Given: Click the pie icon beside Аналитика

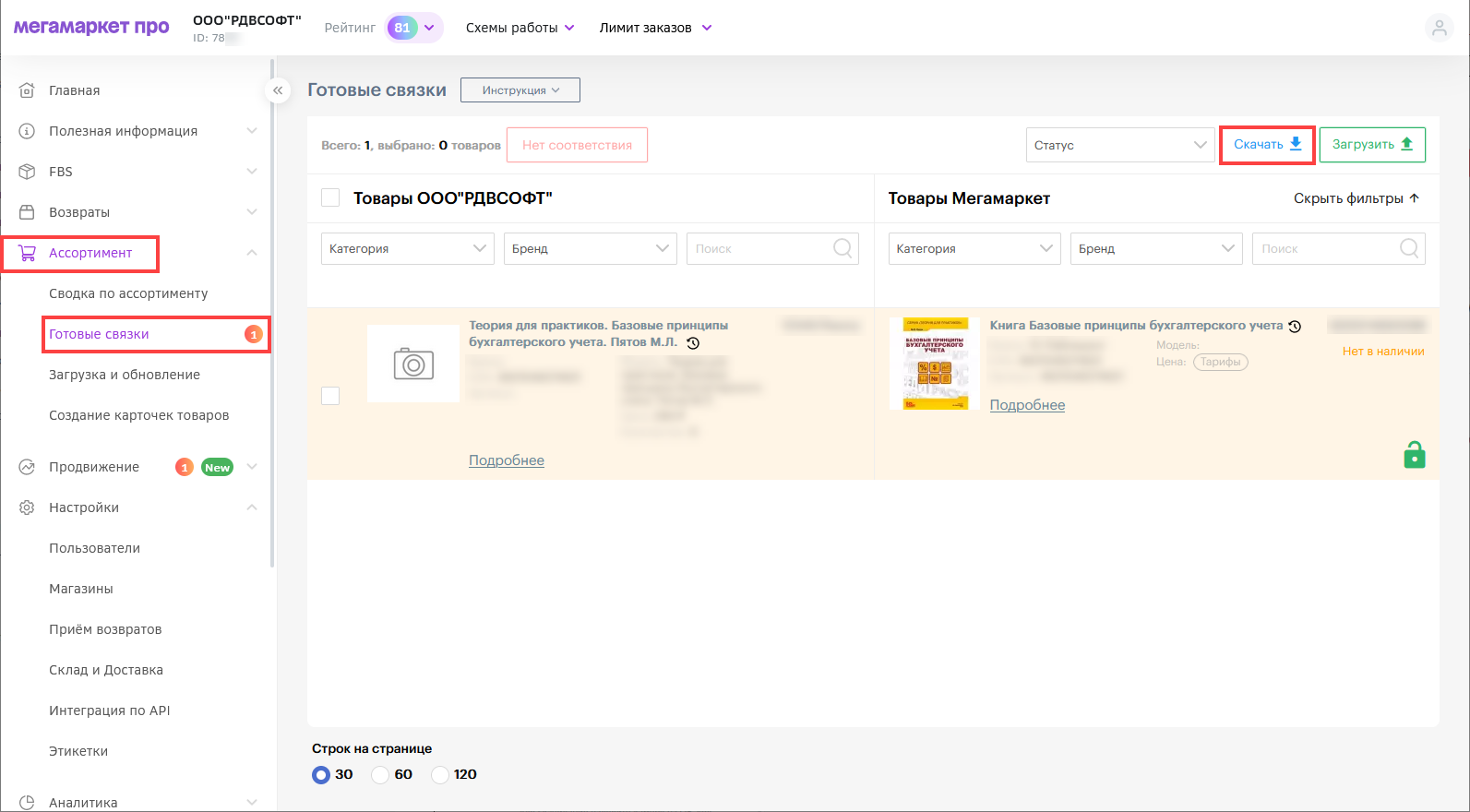Looking at the screenshot, I should (x=27, y=803).
